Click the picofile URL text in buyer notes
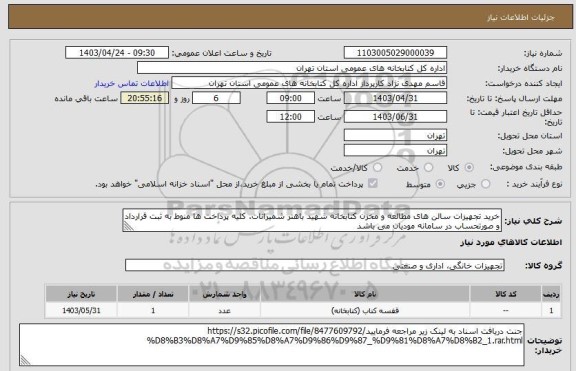576x371 pixels. tap(334, 336)
